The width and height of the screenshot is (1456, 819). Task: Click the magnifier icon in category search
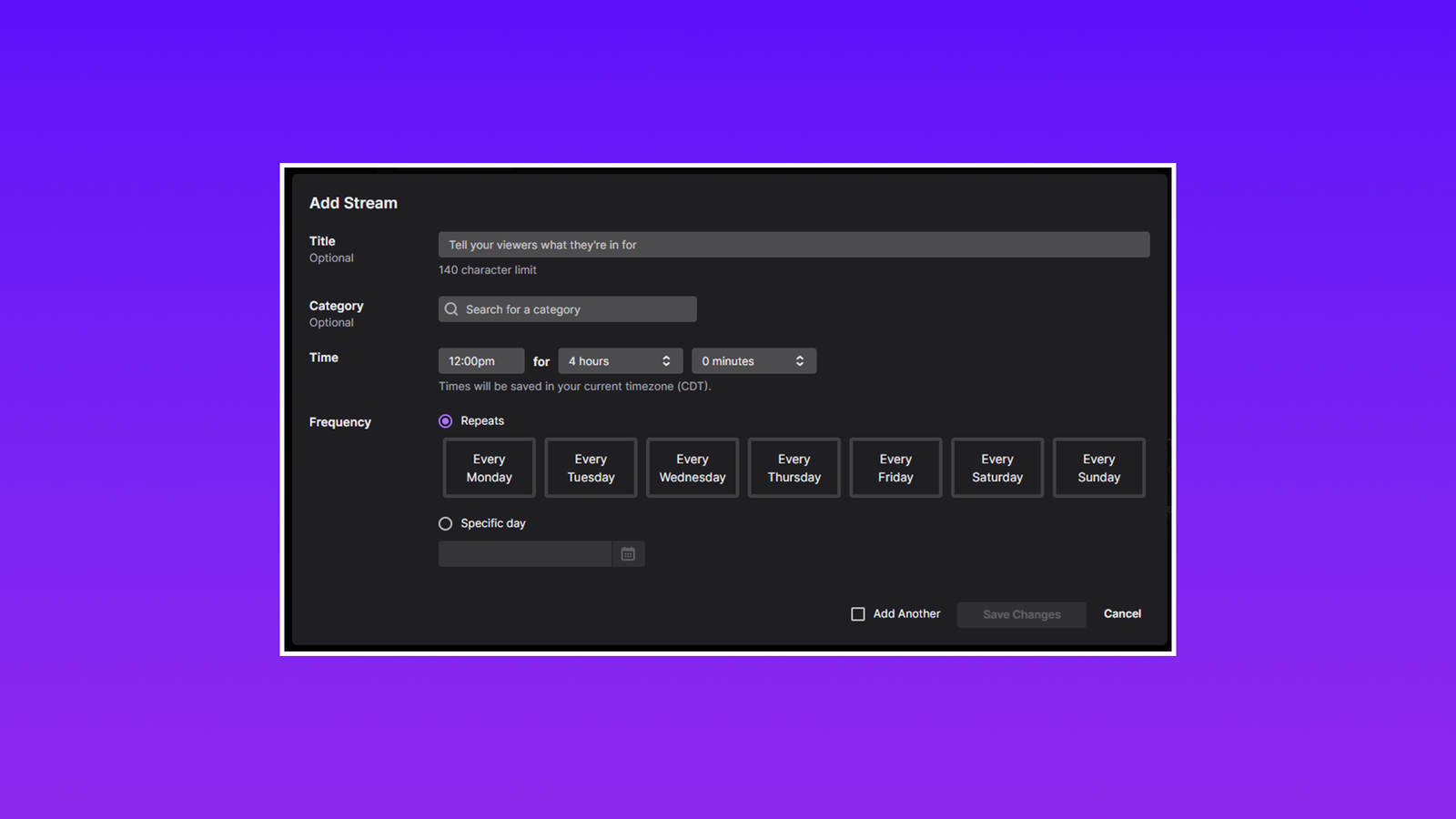click(x=451, y=308)
